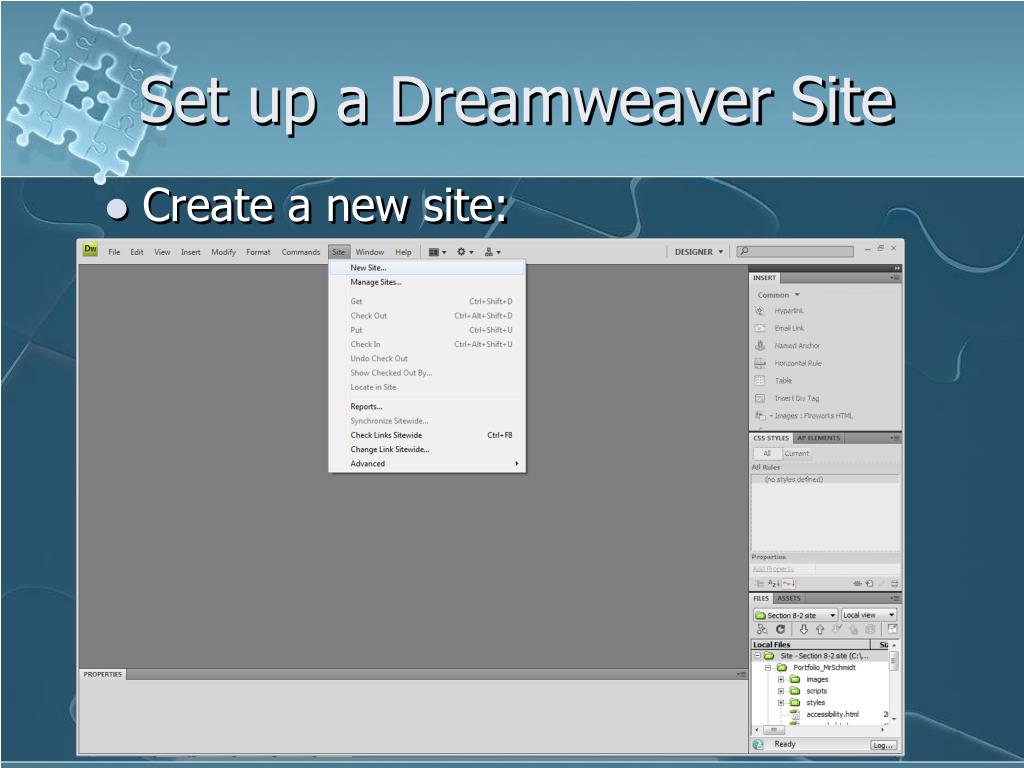
Task: Choose Manage Sites... menu entry
Action: point(427,282)
